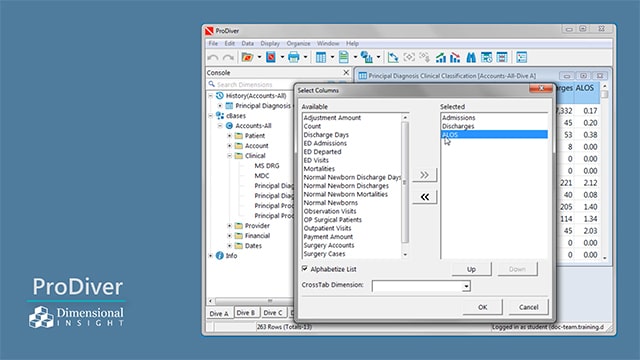
Task: Open the CrossTab Dimension dropdown
Action: coord(466,286)
